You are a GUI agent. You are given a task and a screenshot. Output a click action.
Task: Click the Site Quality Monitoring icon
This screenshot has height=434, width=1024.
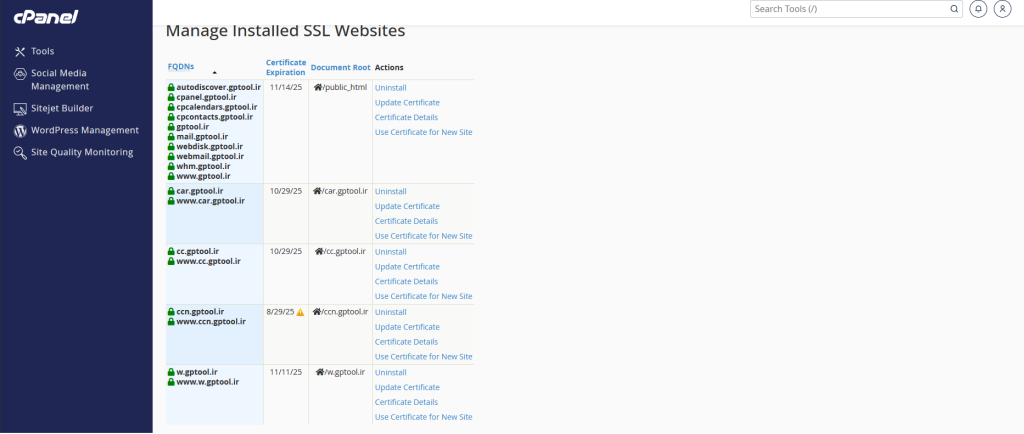click(20, 153)
